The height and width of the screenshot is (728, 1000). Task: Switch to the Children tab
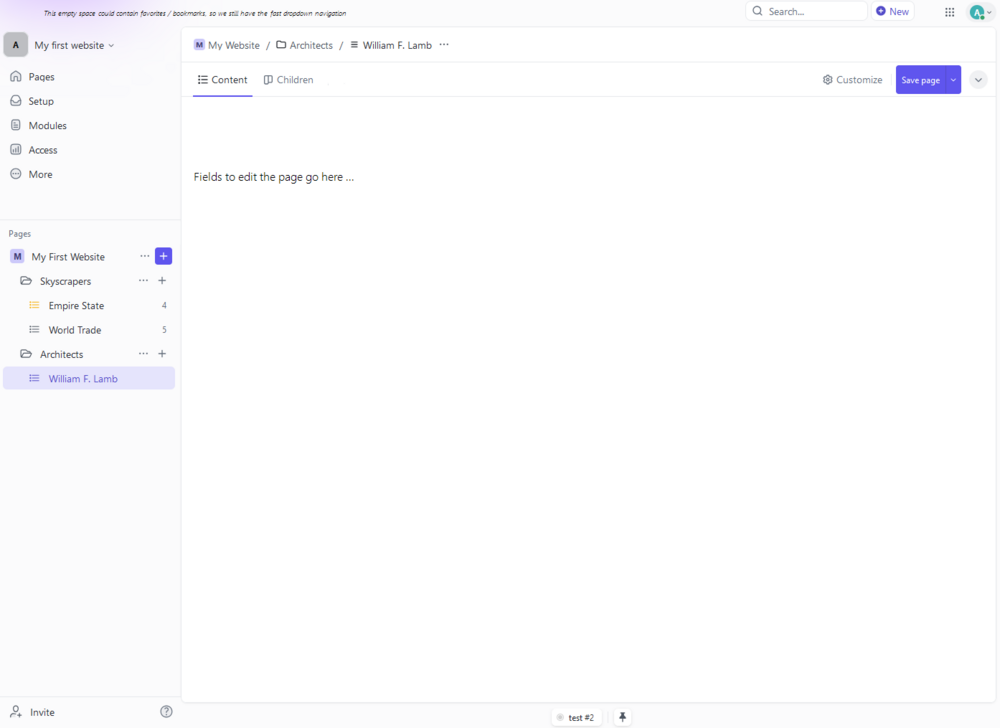(288, 80)
